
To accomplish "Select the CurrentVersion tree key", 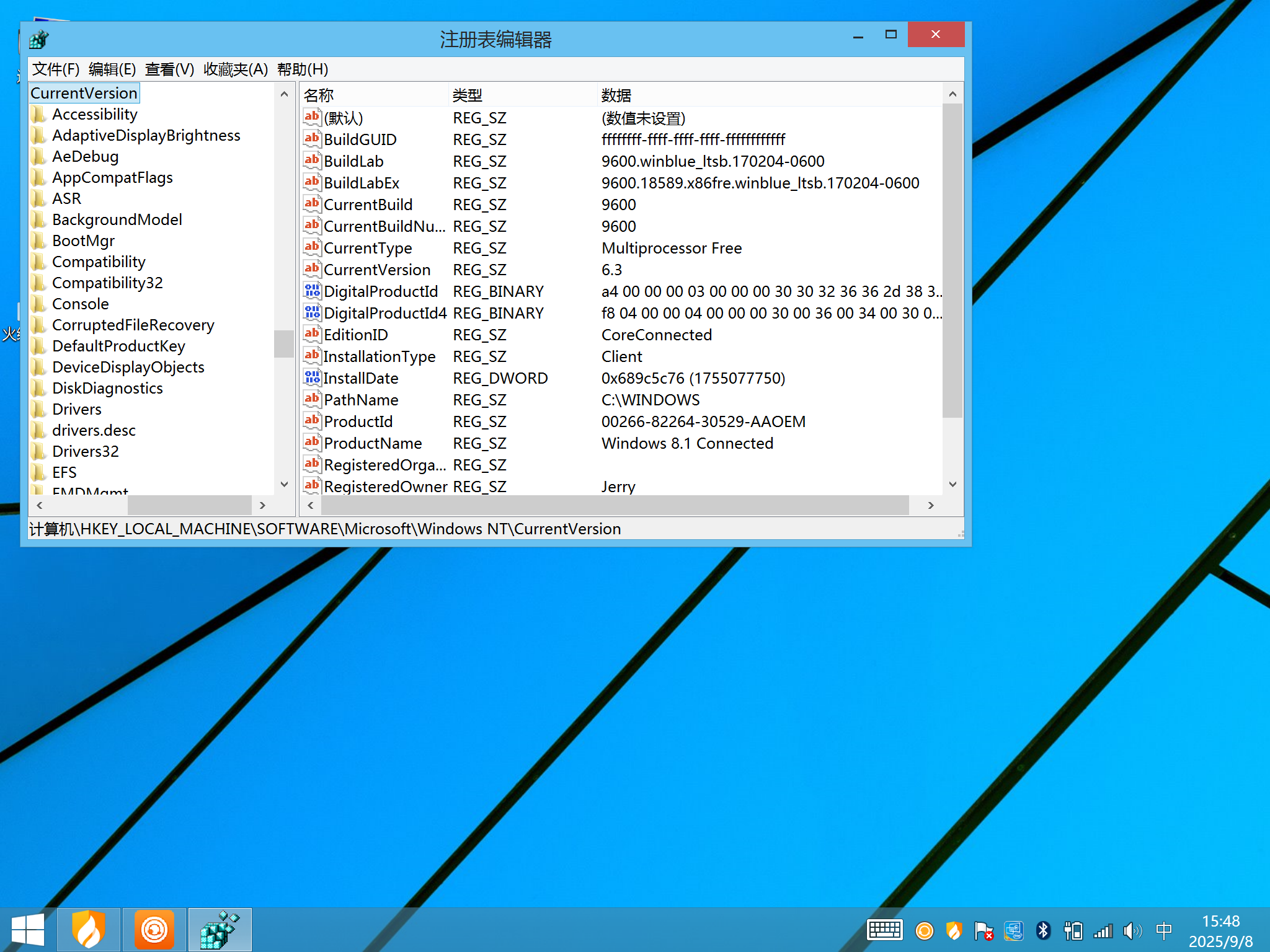I will point(84,93).
